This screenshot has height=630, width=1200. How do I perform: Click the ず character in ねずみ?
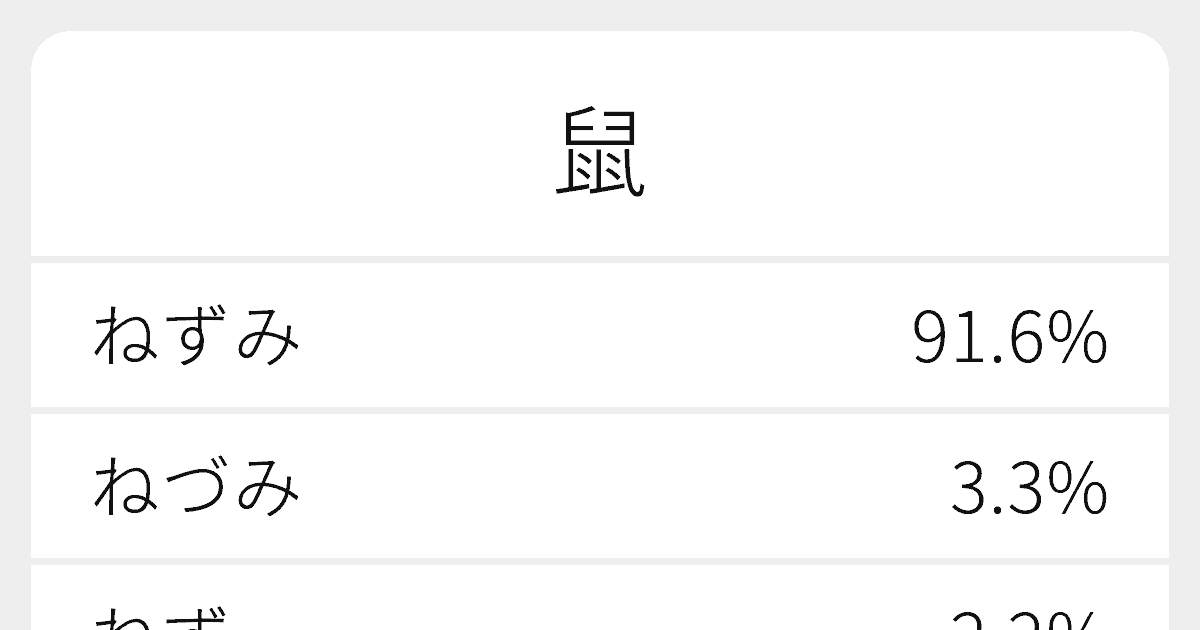point(197,336)
